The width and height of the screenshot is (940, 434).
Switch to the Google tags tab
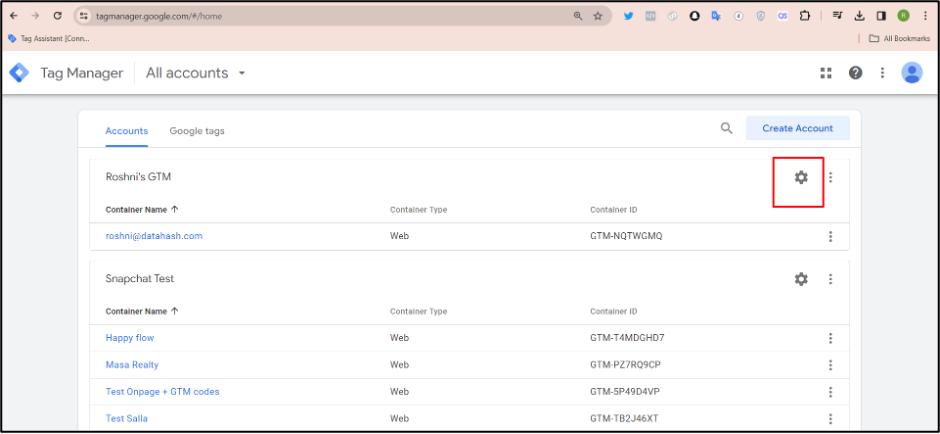coord(197,131)
